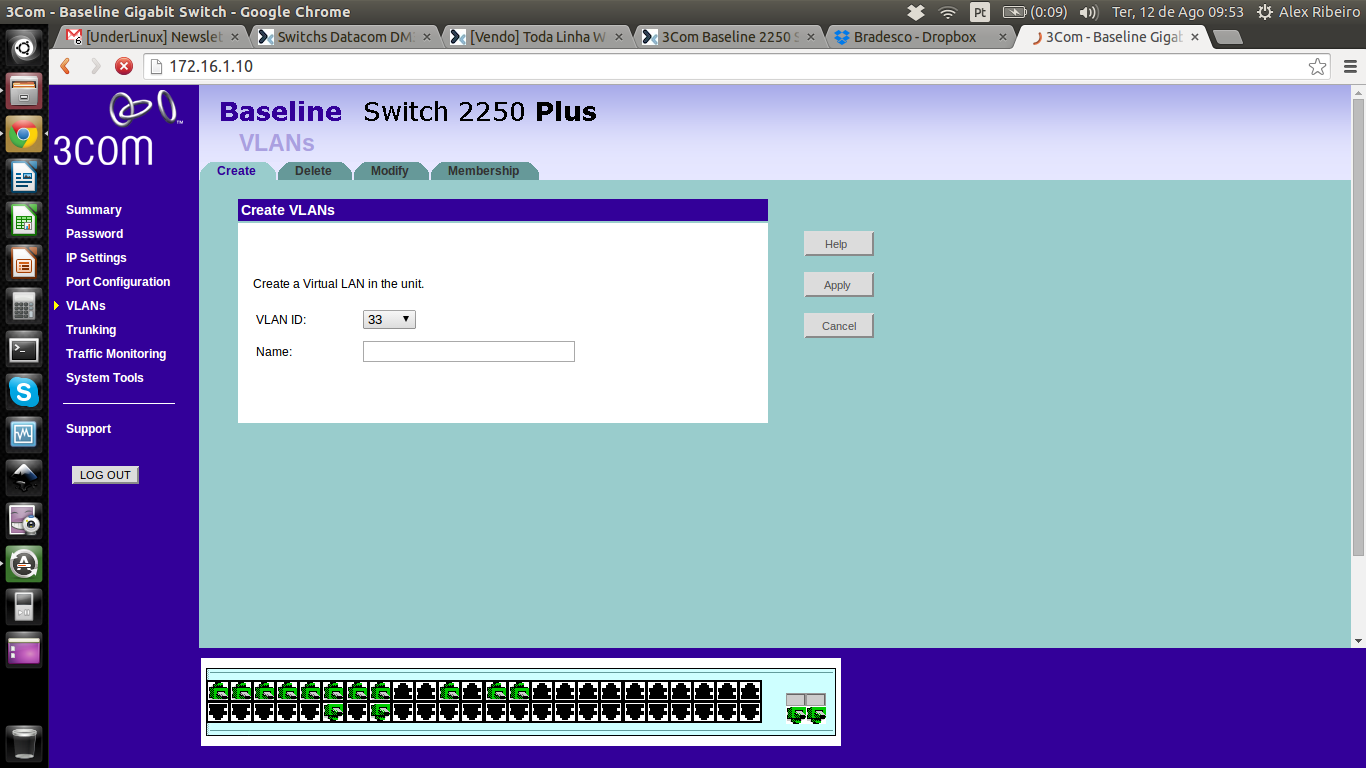Switch to the Modify tab
Viewport: 1366px width, 768px height.
point(390,171)
